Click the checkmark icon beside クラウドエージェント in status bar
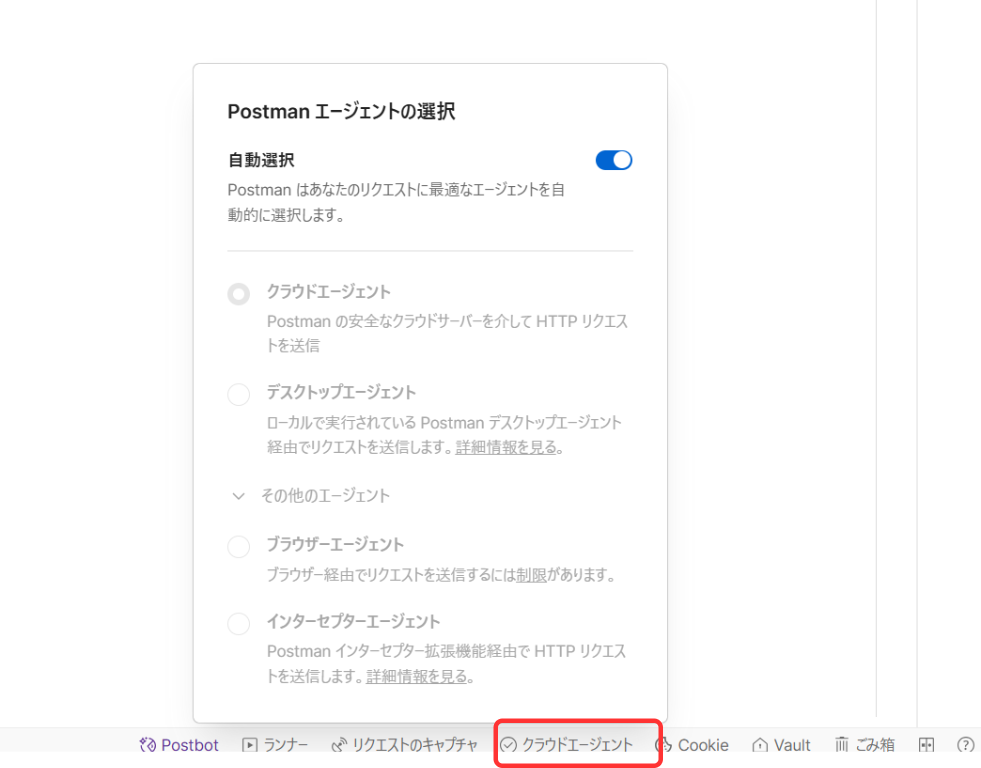The width and height of the screenshot is (981, 768). click(508, 745)
